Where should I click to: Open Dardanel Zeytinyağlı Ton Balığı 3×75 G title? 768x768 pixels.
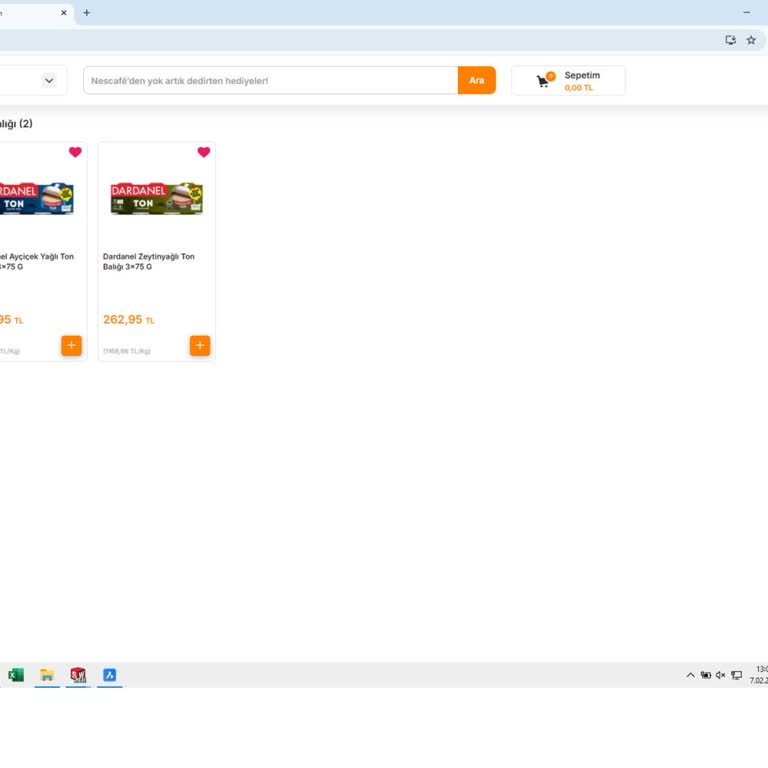pos(148,262)
